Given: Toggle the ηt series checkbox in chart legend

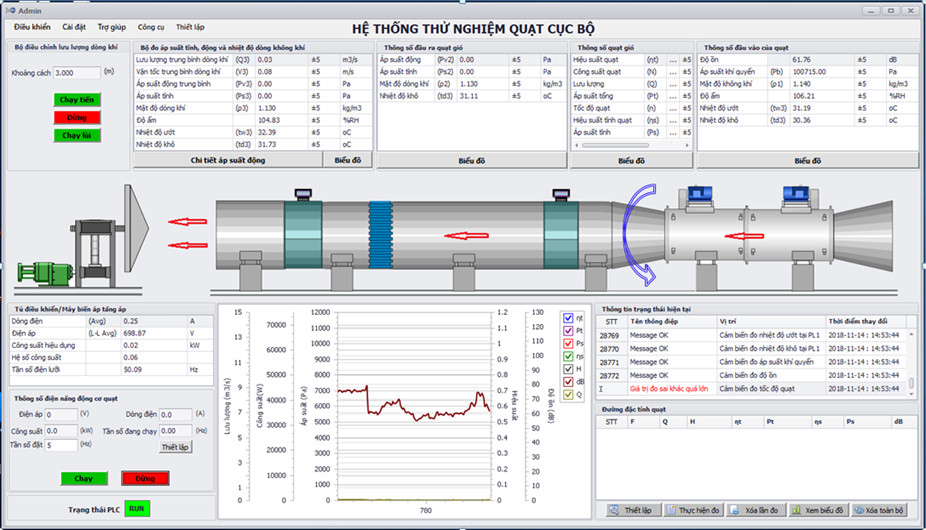Looking at the screenshot, I should pyautogui.click(x=567, y=318).
